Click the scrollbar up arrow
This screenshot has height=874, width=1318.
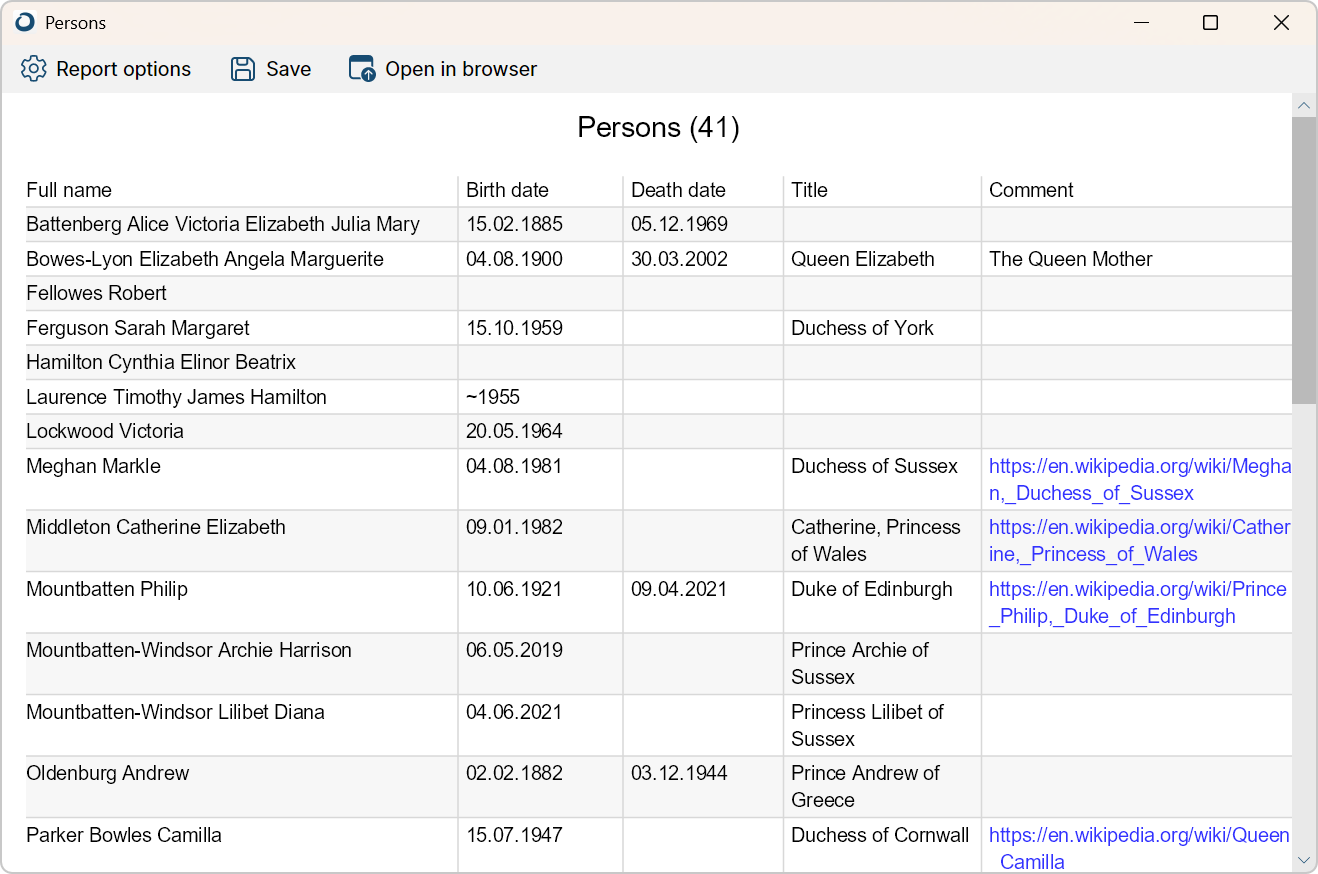[x=1303, y=105]
